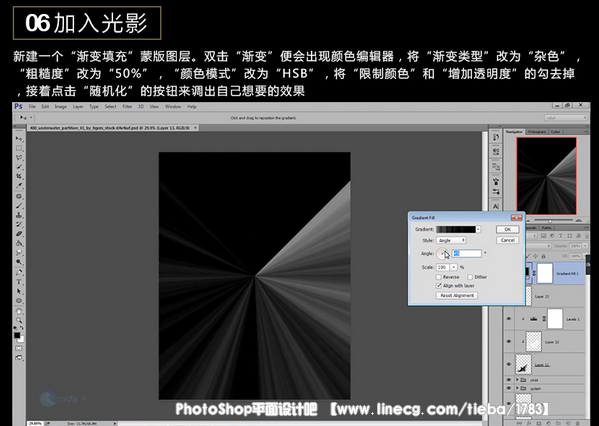Select the Eraser tool
This screenshot has width=599, height=426.
pyautogui.click(x=19, y=234)
